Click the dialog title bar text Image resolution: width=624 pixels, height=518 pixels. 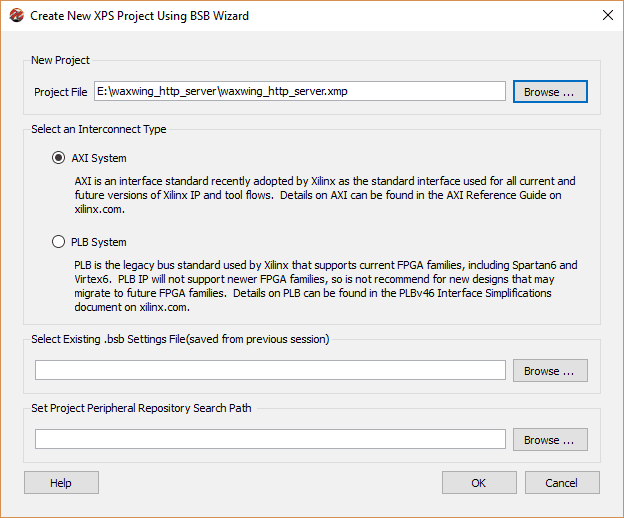tap(140, 16)
